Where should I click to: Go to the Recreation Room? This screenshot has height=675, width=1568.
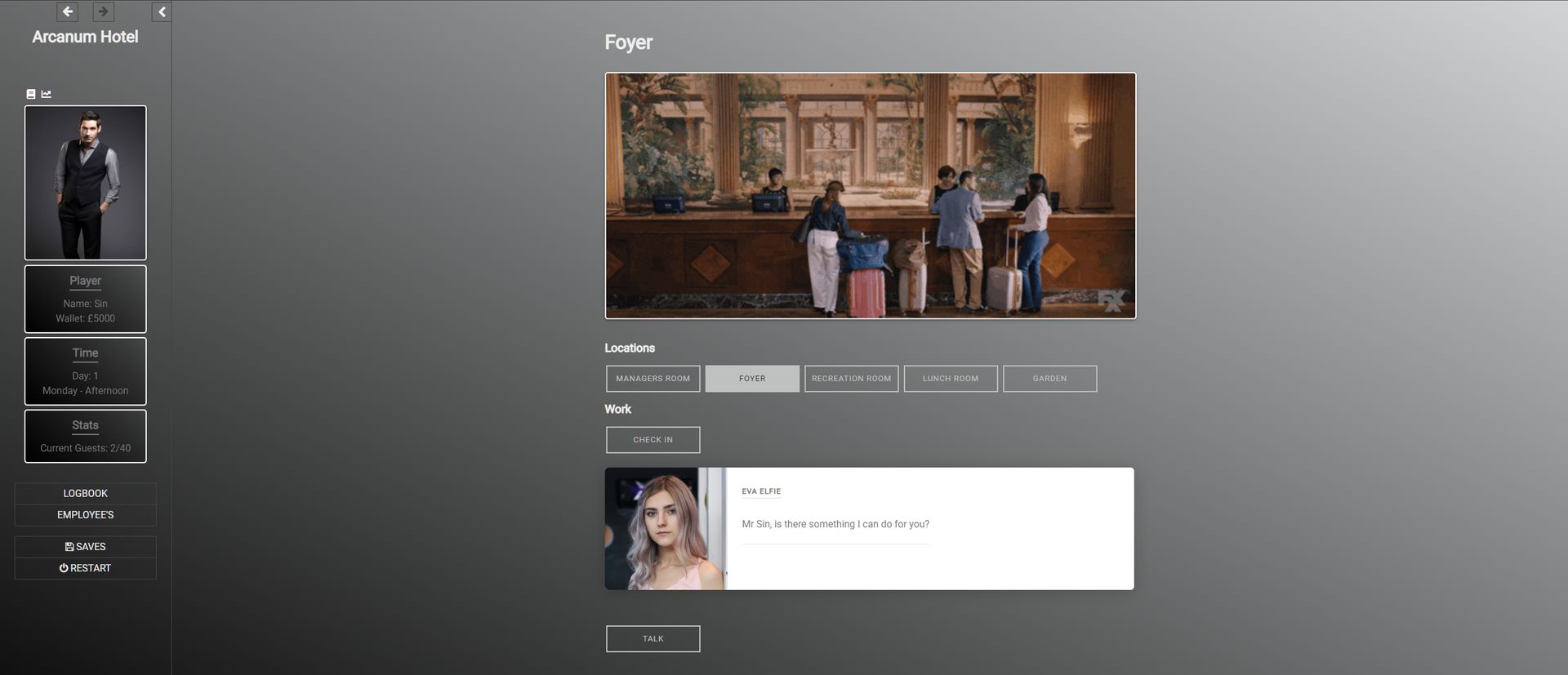click(x=851, y=379)
